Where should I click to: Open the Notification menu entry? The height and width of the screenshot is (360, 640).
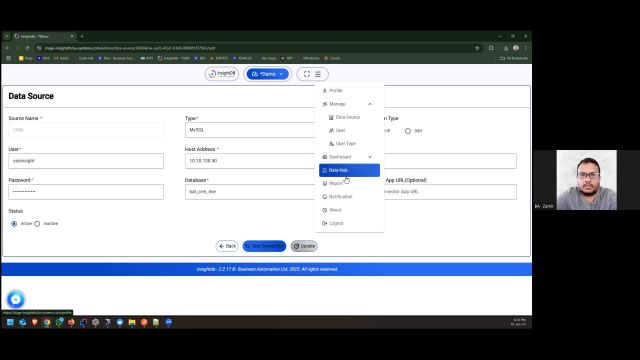click(349, 197)
